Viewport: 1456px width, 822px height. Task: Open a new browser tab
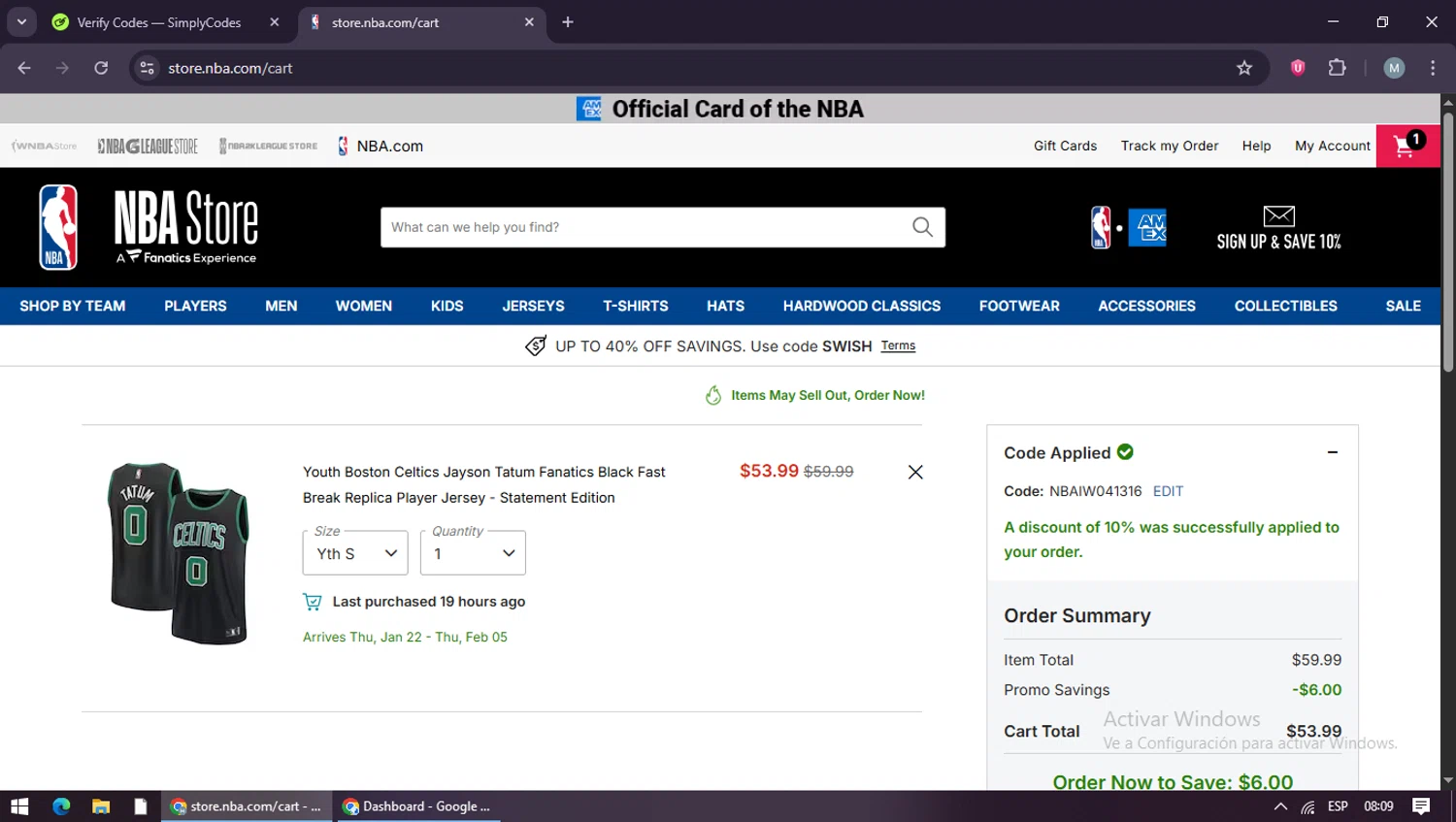tap(568, 22)
